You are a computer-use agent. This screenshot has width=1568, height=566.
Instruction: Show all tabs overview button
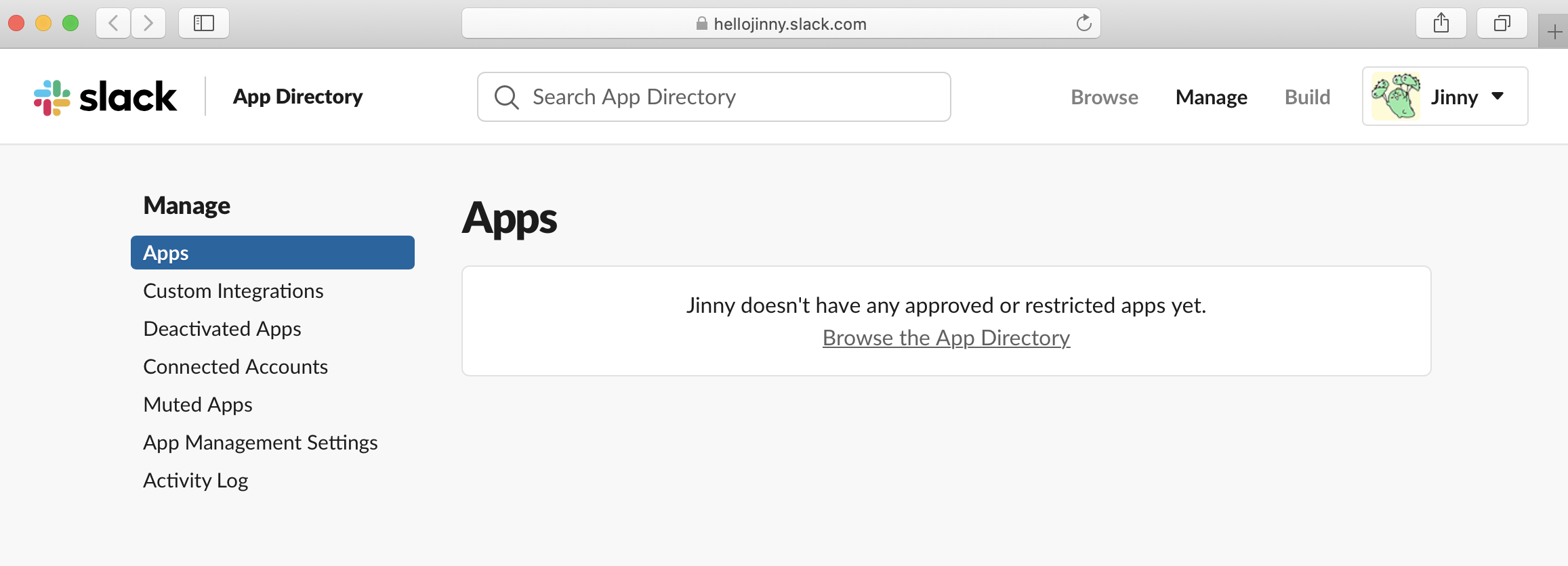pos(1502,24)
